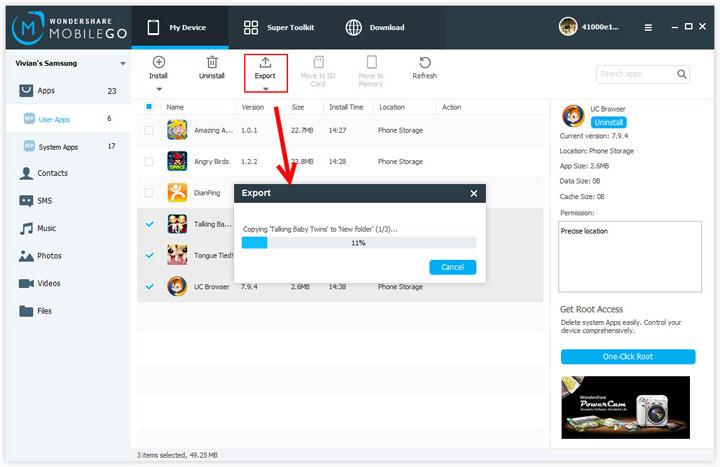
Task: Click the Amazing A... app icon
Action: point(177,130)
